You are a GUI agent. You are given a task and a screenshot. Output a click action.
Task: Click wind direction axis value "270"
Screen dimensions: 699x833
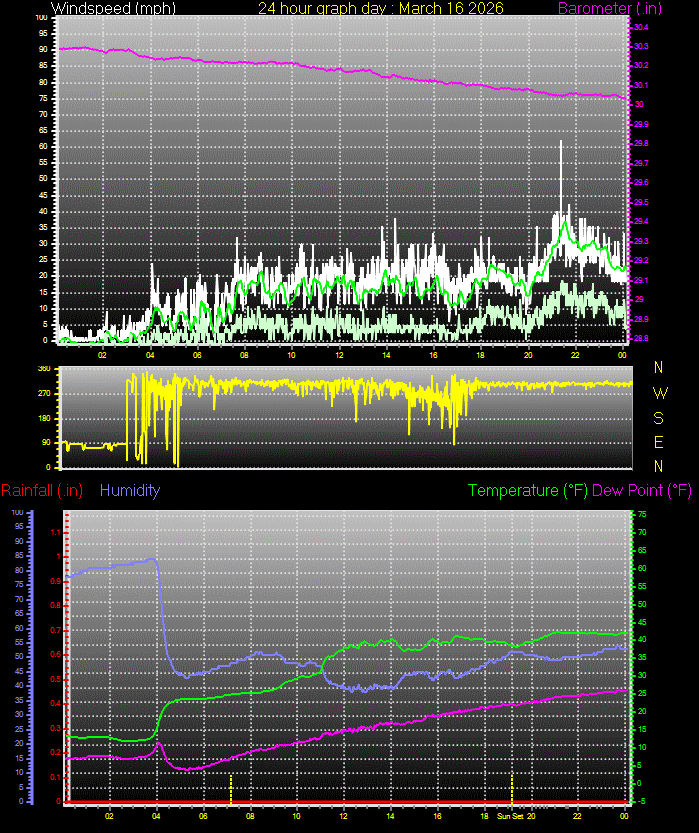coord(45,393)
